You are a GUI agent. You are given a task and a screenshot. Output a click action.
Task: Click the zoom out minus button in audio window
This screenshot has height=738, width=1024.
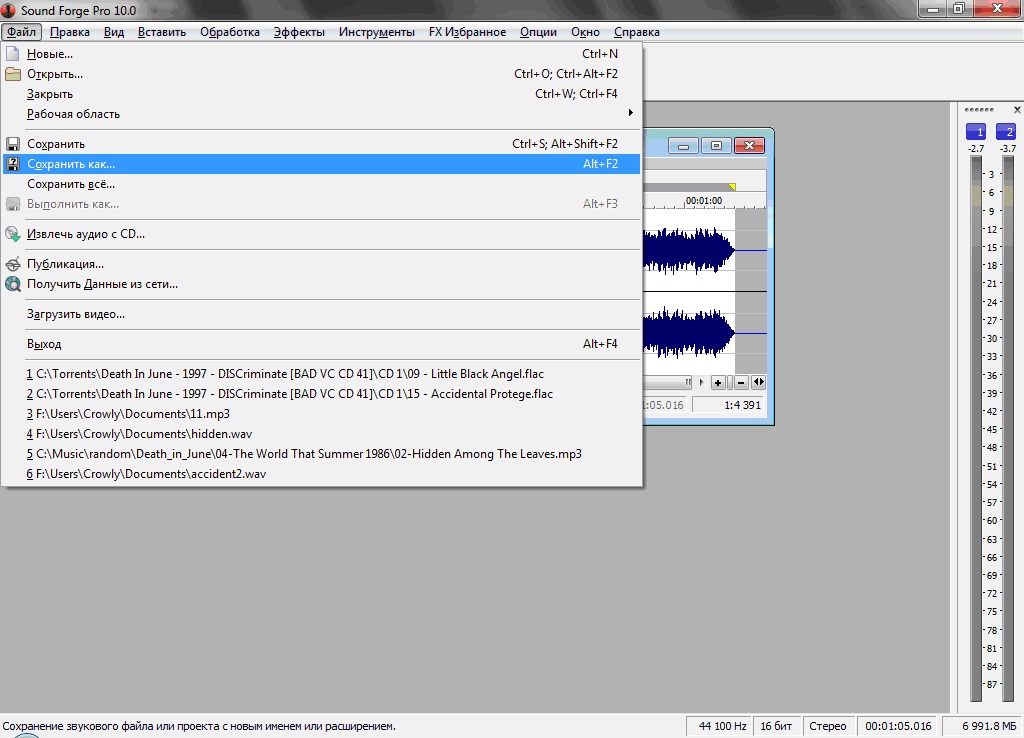741,383
